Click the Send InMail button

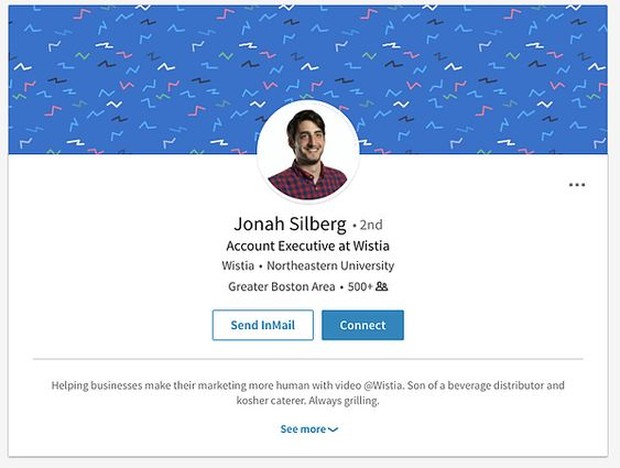click(x=262, y=325)
